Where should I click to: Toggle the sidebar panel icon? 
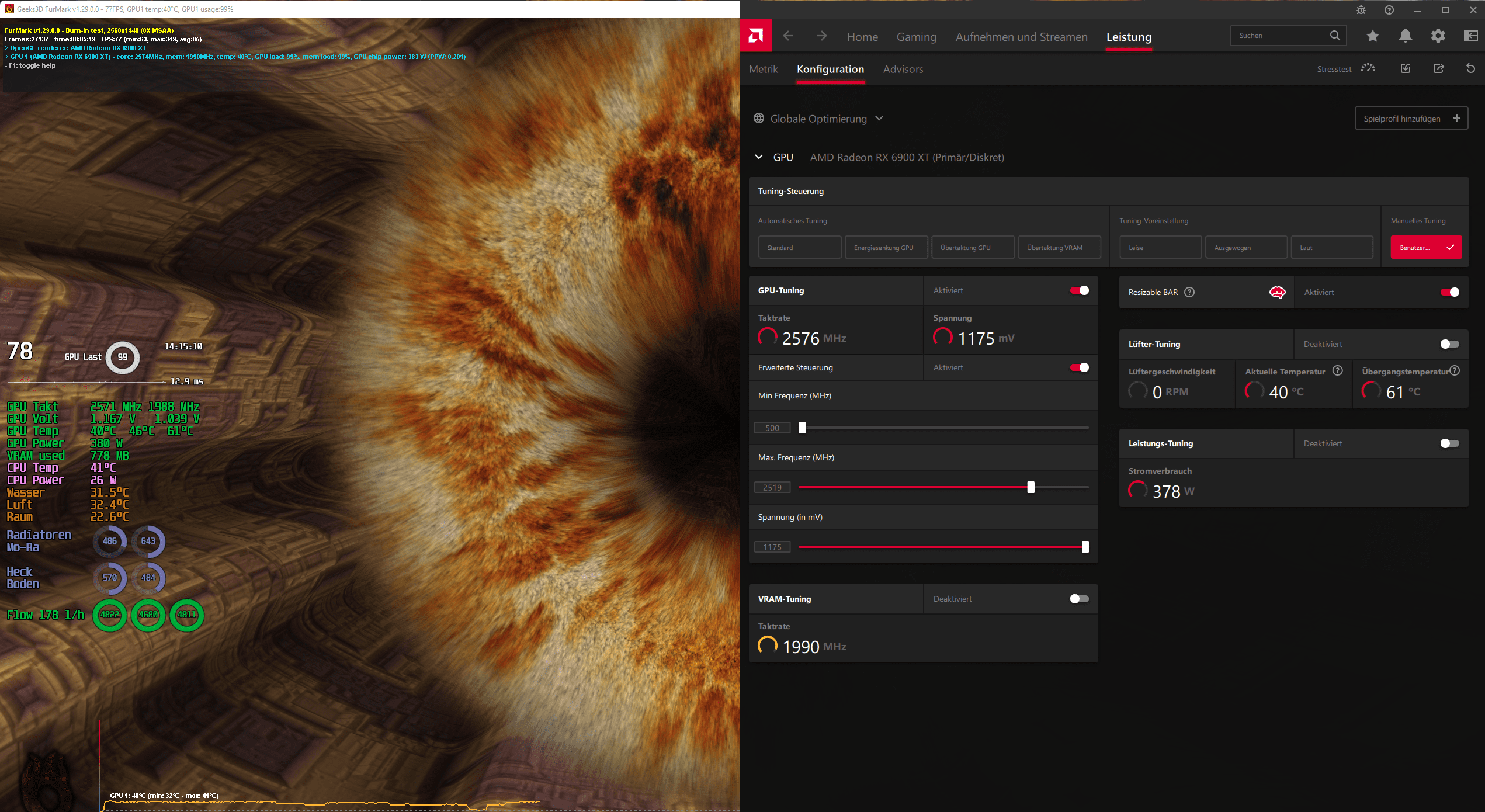[1471, 36]
